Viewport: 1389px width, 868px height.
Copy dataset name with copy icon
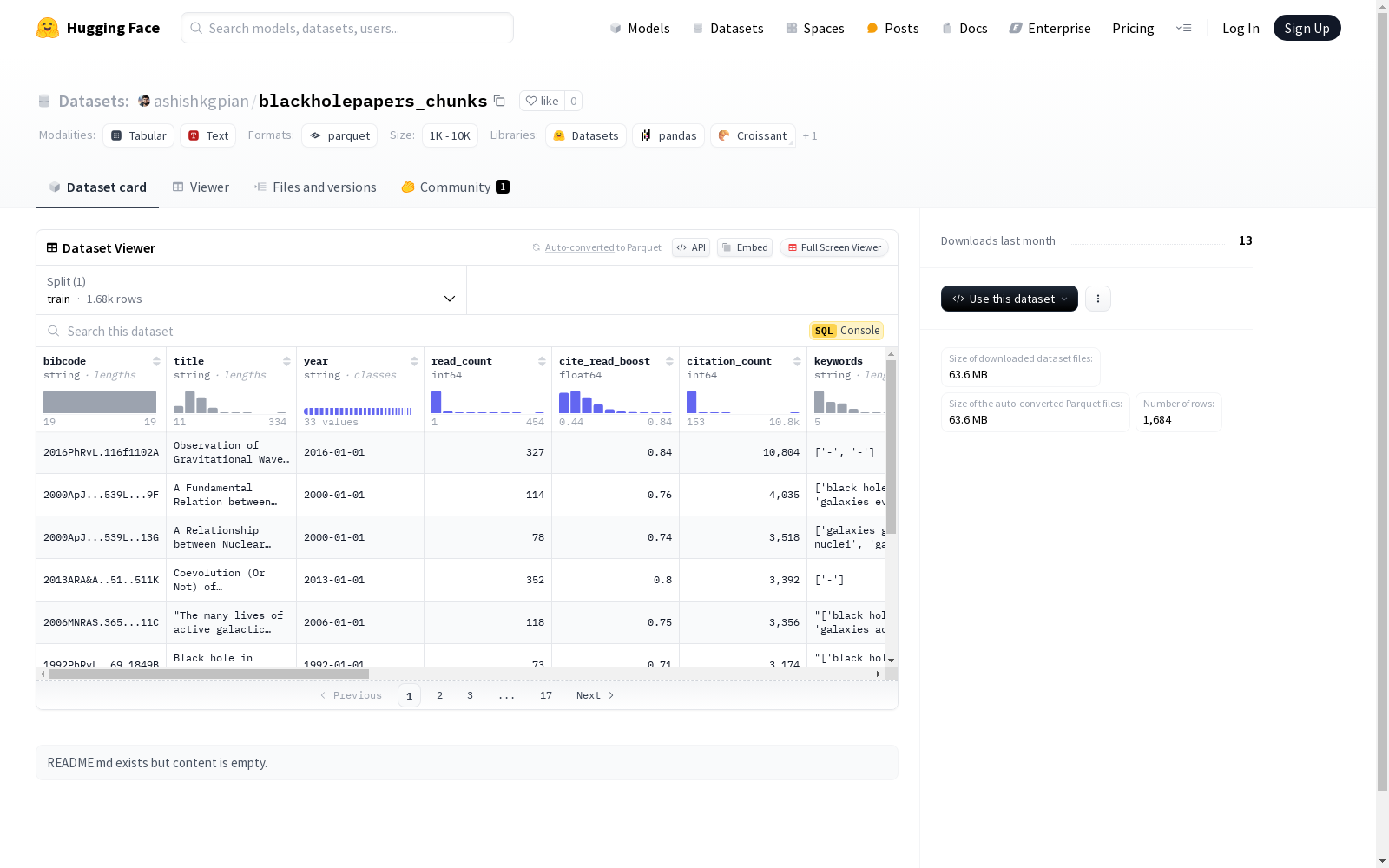point(499,101)
